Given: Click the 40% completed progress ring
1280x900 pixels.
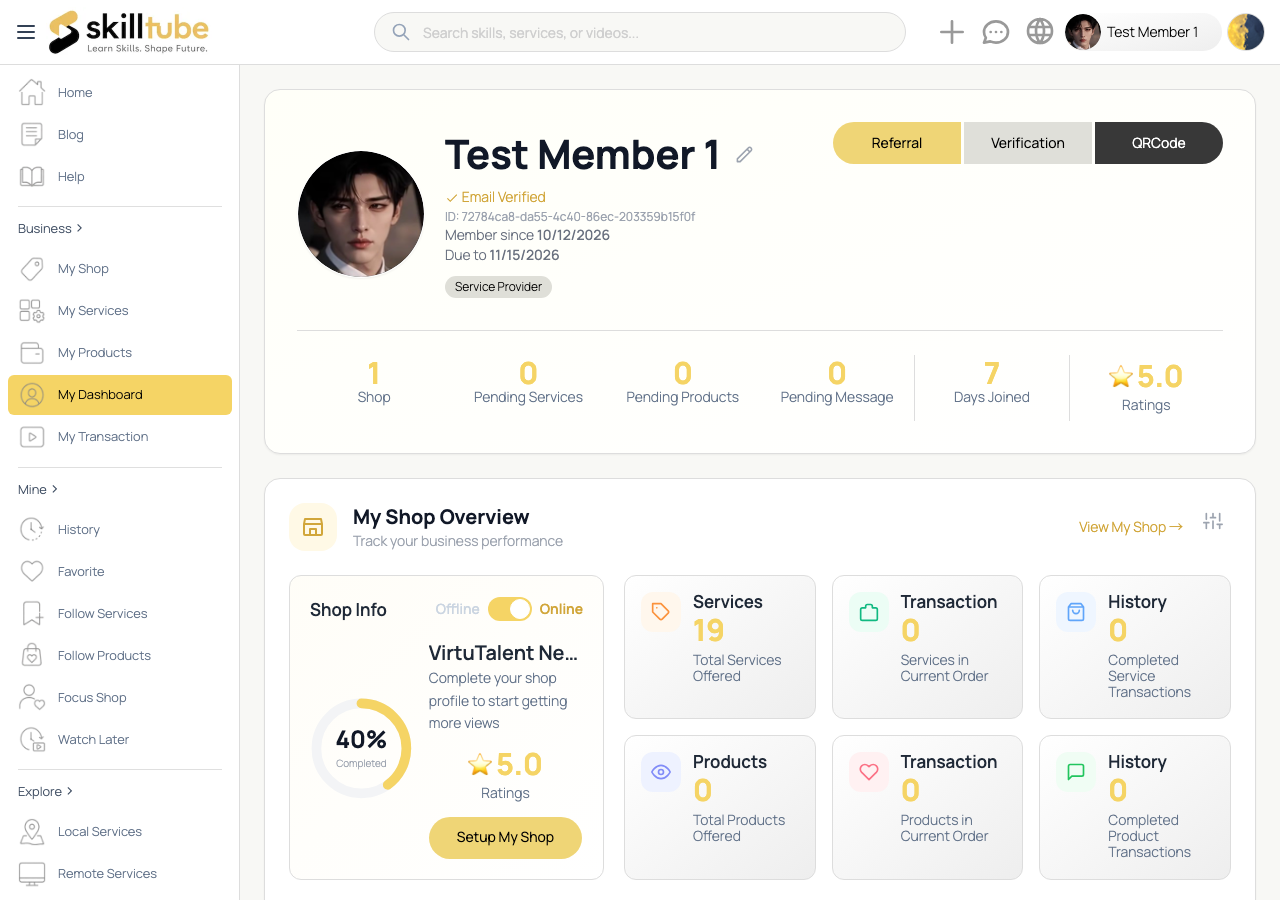Looking at the screenshot, I should pos(361,747).
